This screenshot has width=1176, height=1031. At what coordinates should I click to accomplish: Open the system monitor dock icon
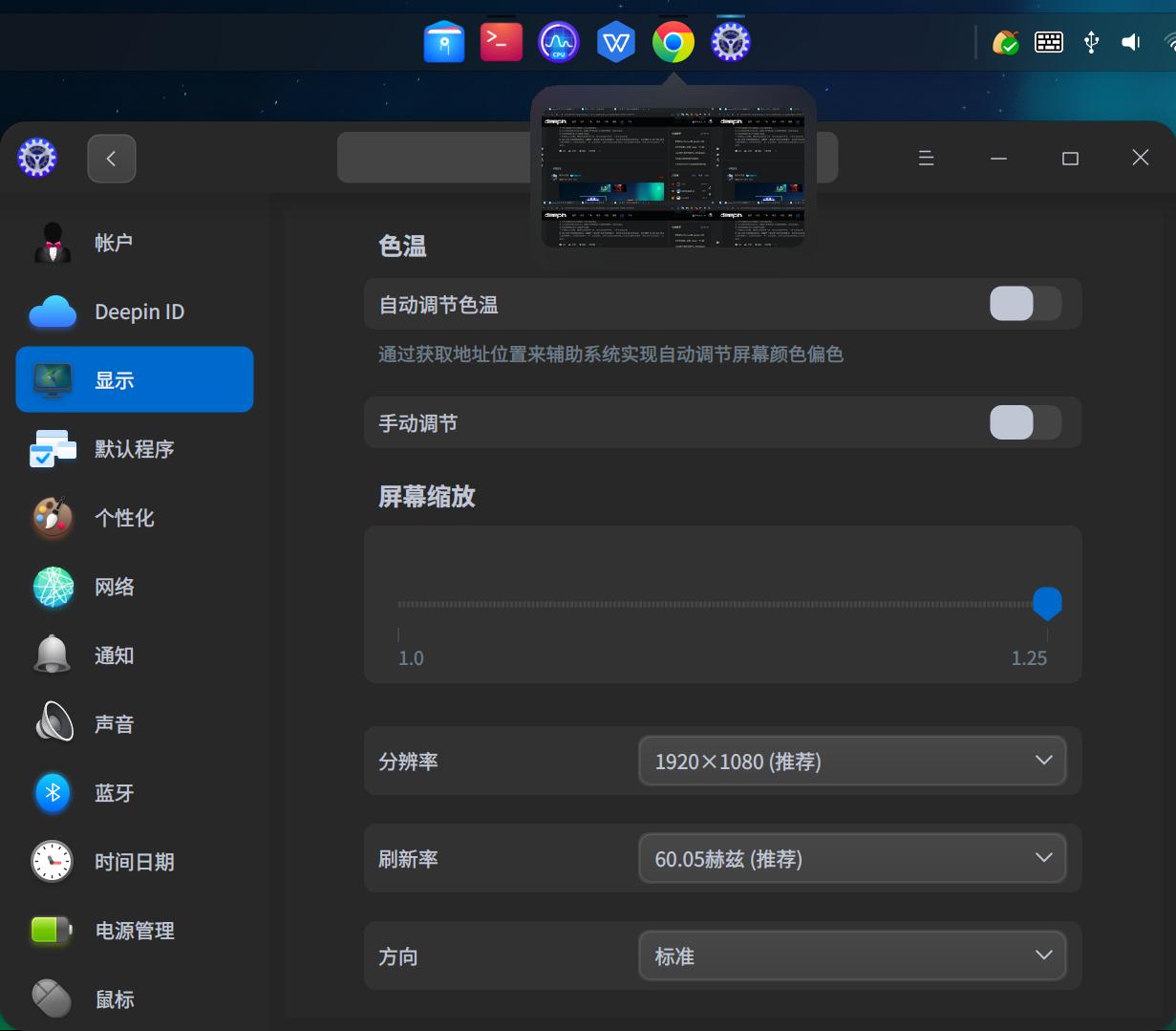559,42
